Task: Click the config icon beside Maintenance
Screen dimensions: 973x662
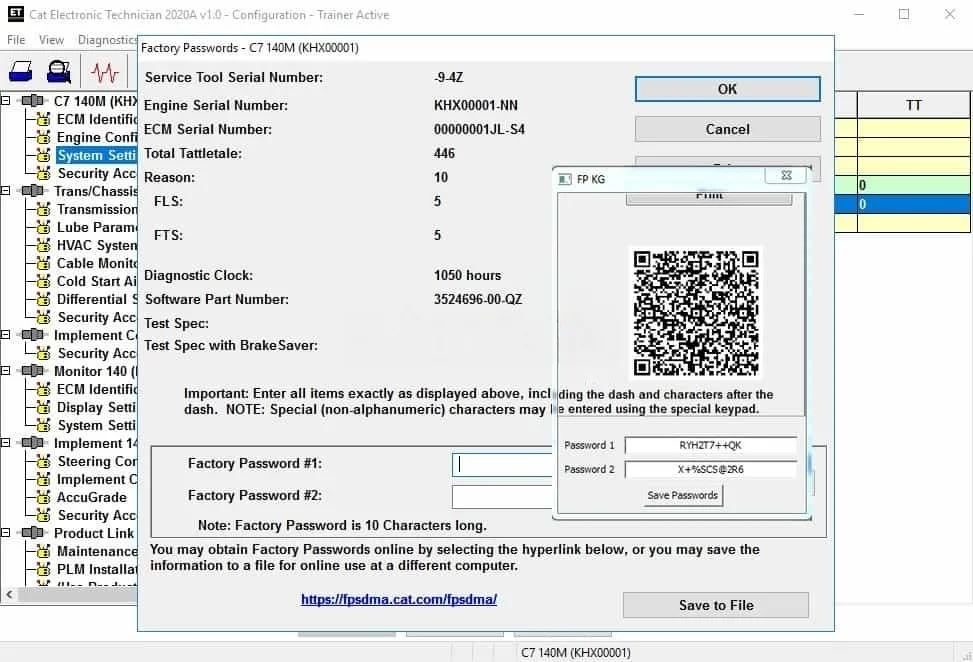Action: pos(43,551)
